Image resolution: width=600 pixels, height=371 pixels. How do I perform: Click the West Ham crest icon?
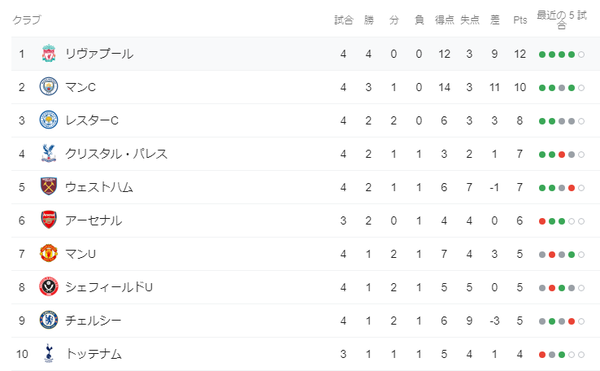(49, 187)
